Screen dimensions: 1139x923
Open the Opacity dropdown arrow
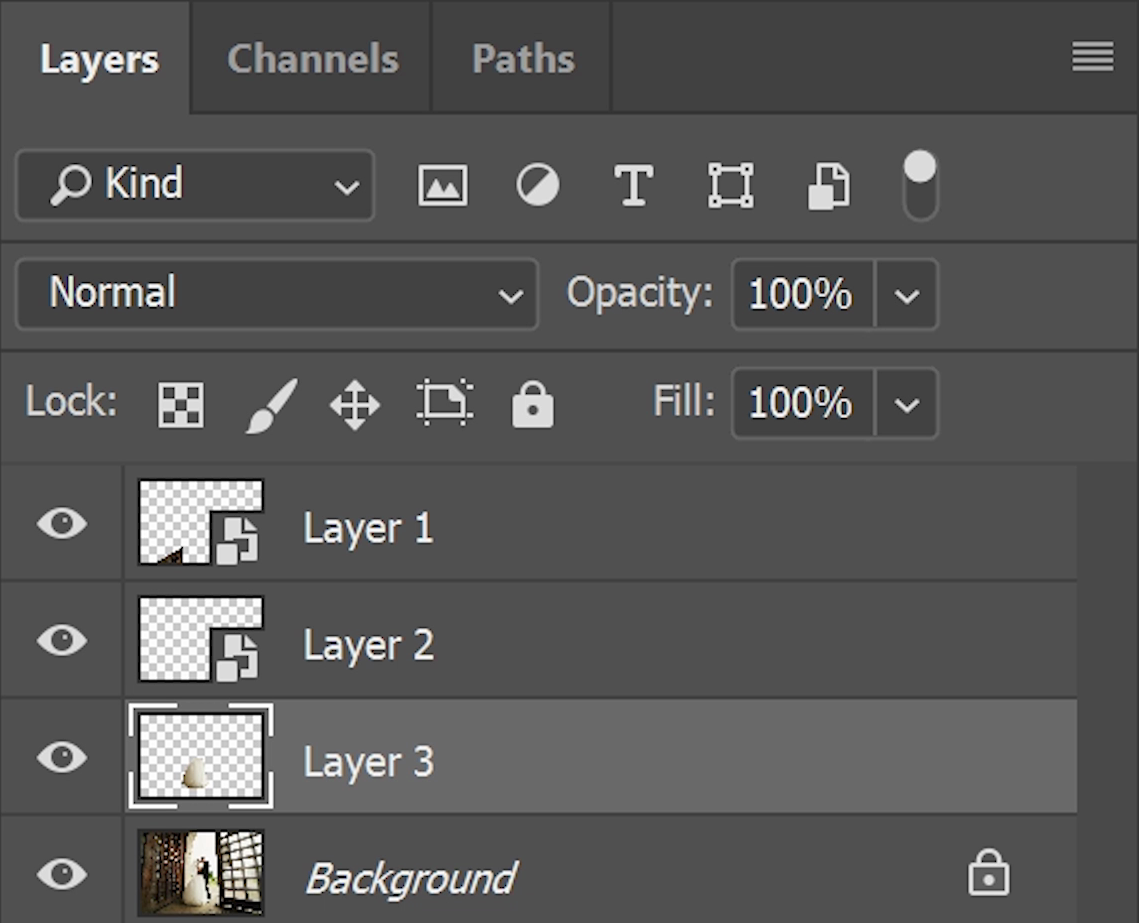[x=906, y=294]
